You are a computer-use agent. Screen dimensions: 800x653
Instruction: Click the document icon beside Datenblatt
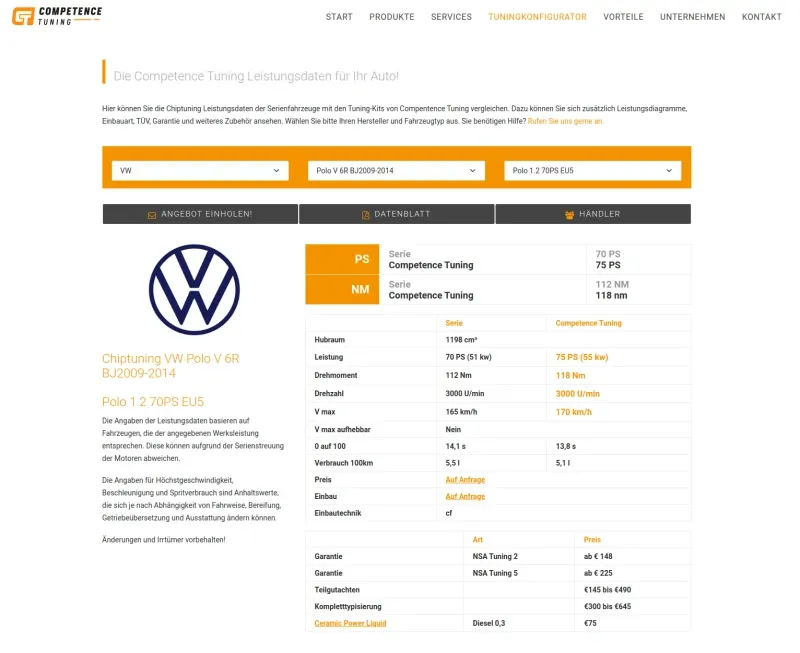(365, 215)
